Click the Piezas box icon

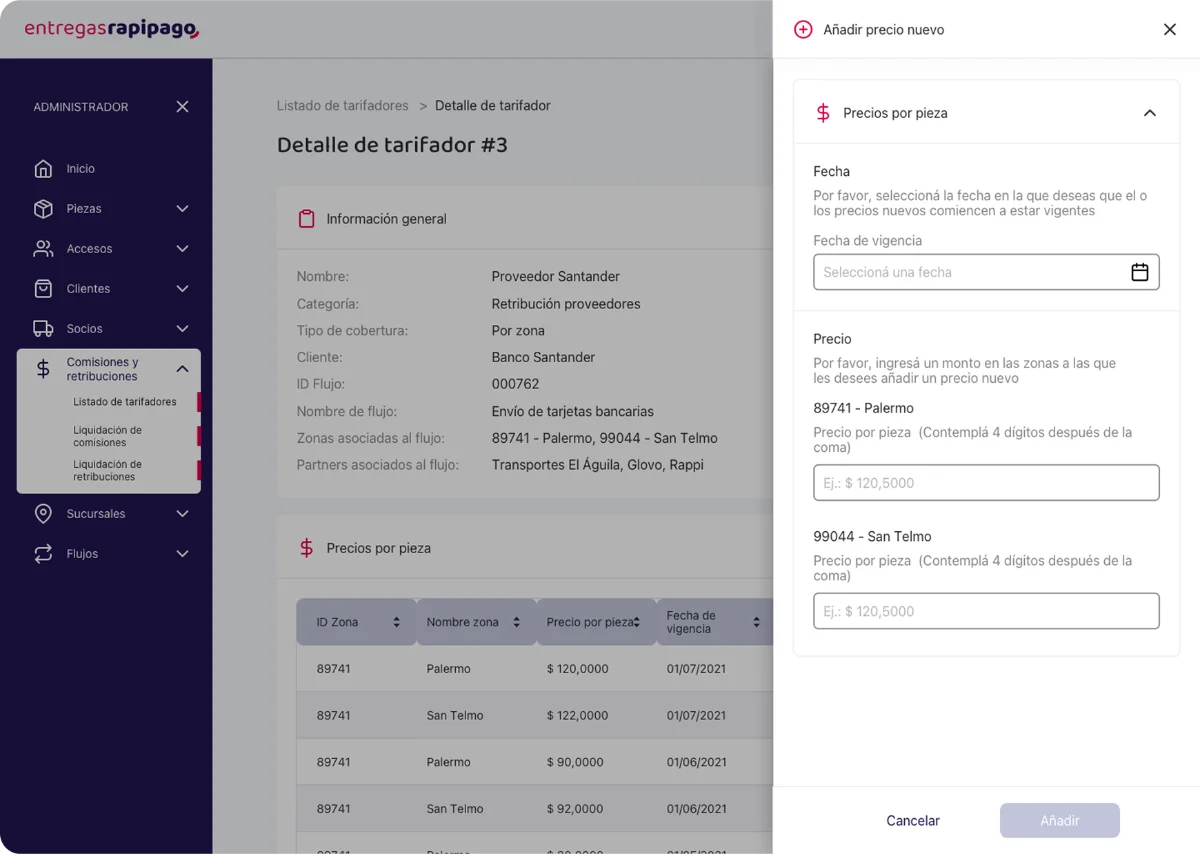[43, 208]
